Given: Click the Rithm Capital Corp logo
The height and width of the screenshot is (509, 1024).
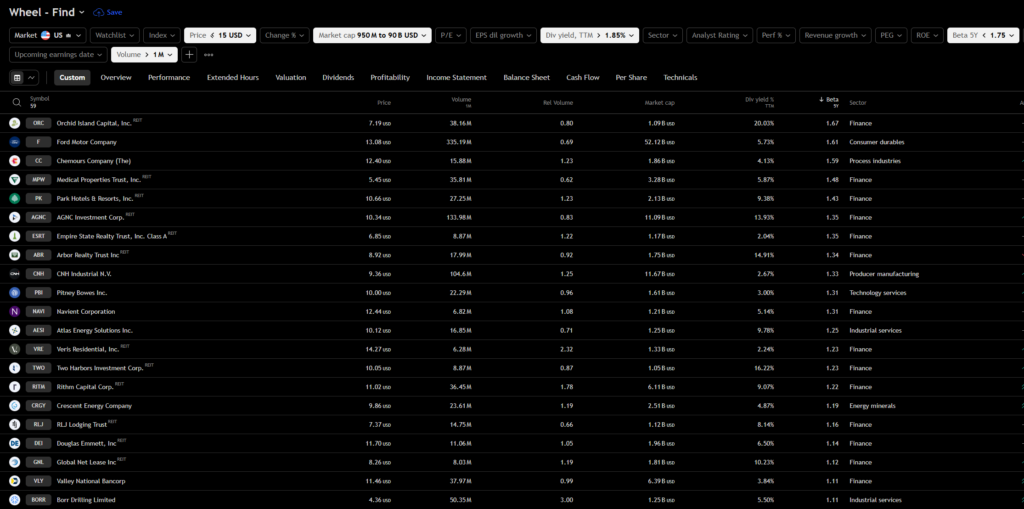Looking at the screenshot, I should (x=14, y=387).
